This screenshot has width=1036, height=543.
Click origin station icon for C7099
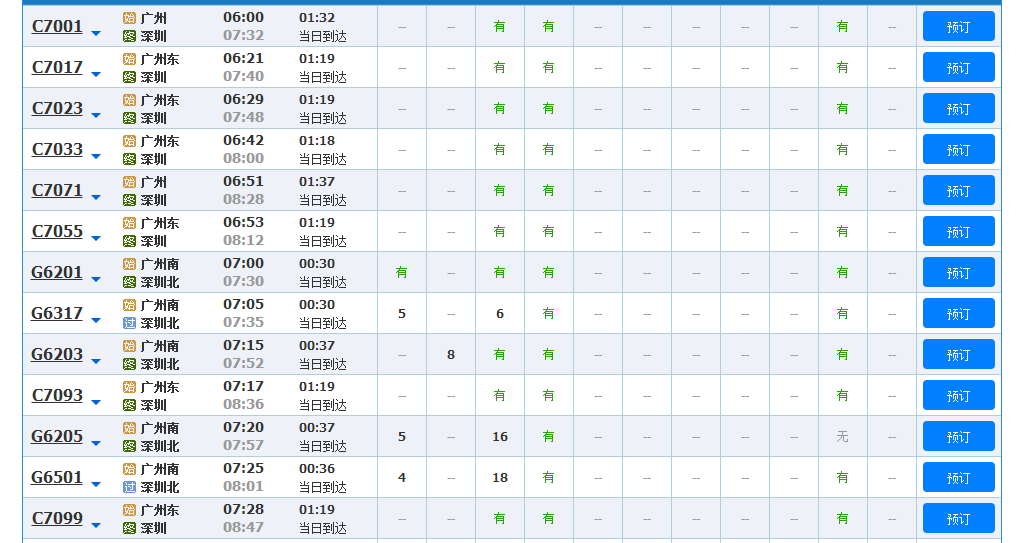pyautogui.click(x=130, y=509)
